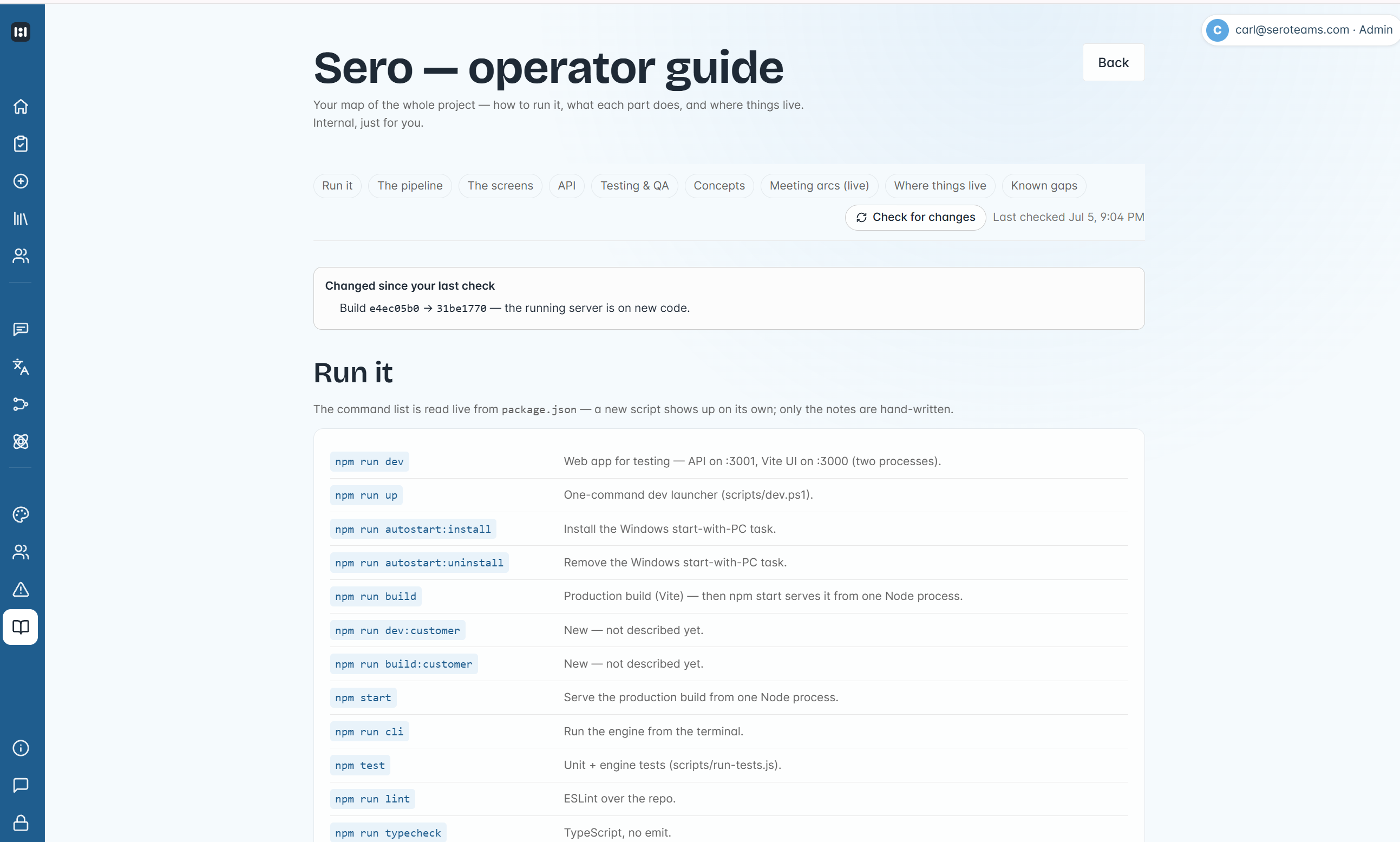
Task: Click the npm run dev:customer command
Action: point(397,630)
